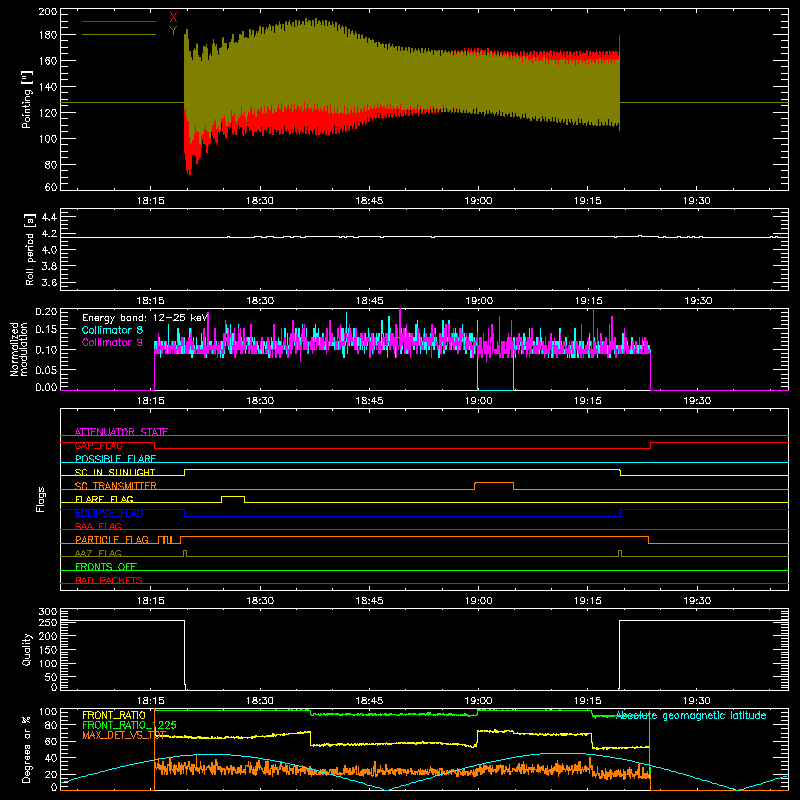Select the 'X' legend label
Viewport: 800px width, 800px height.
click(x=173, y=18)
